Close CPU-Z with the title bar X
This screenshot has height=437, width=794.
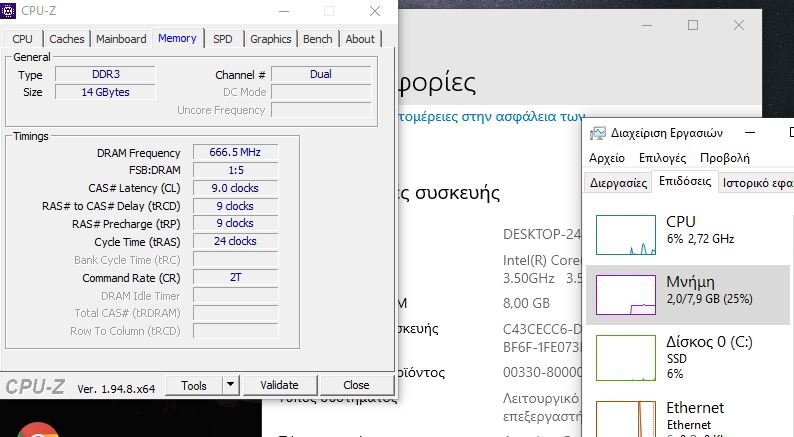[x=375, y=11]
